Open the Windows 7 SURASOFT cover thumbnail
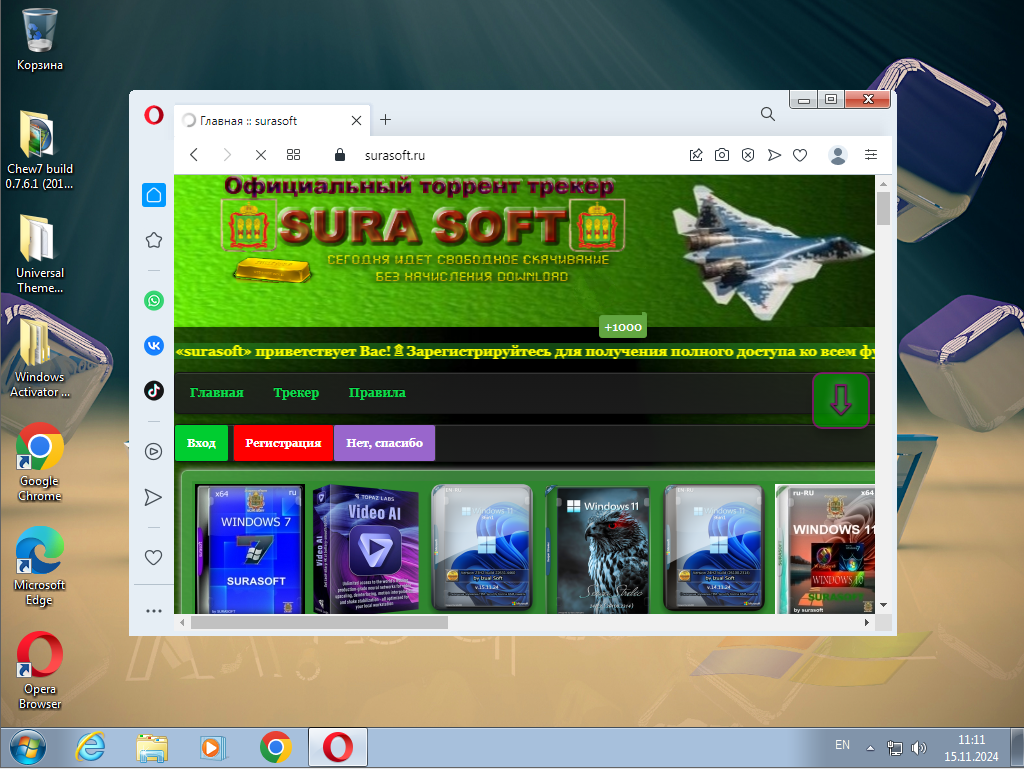Screen dimensions: 1024x769 tap(251, 549)
